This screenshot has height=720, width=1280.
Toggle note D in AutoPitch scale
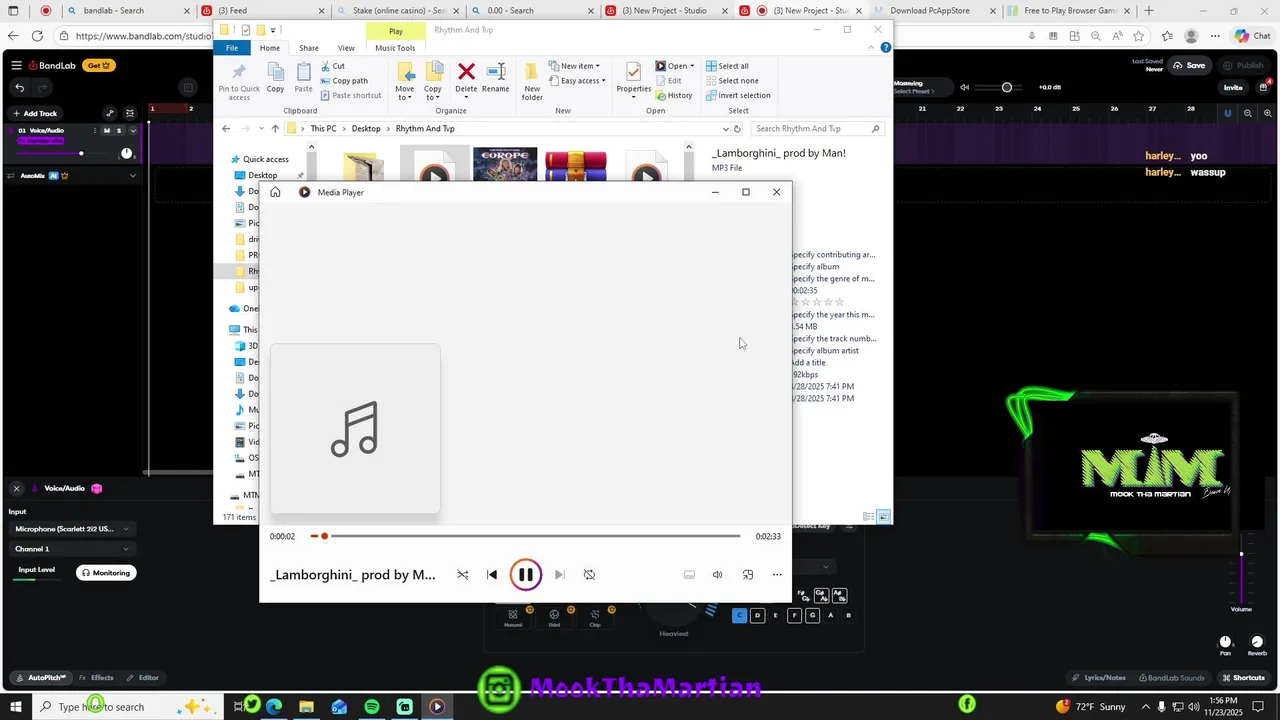click(757, 616)
